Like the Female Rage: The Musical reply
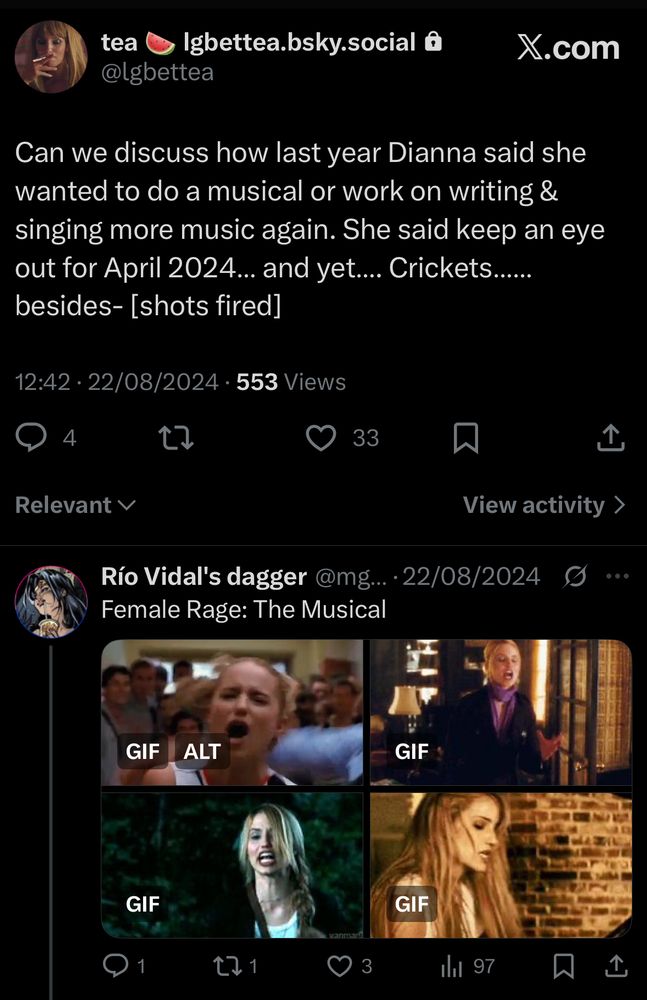 click(x=340, y=966)
